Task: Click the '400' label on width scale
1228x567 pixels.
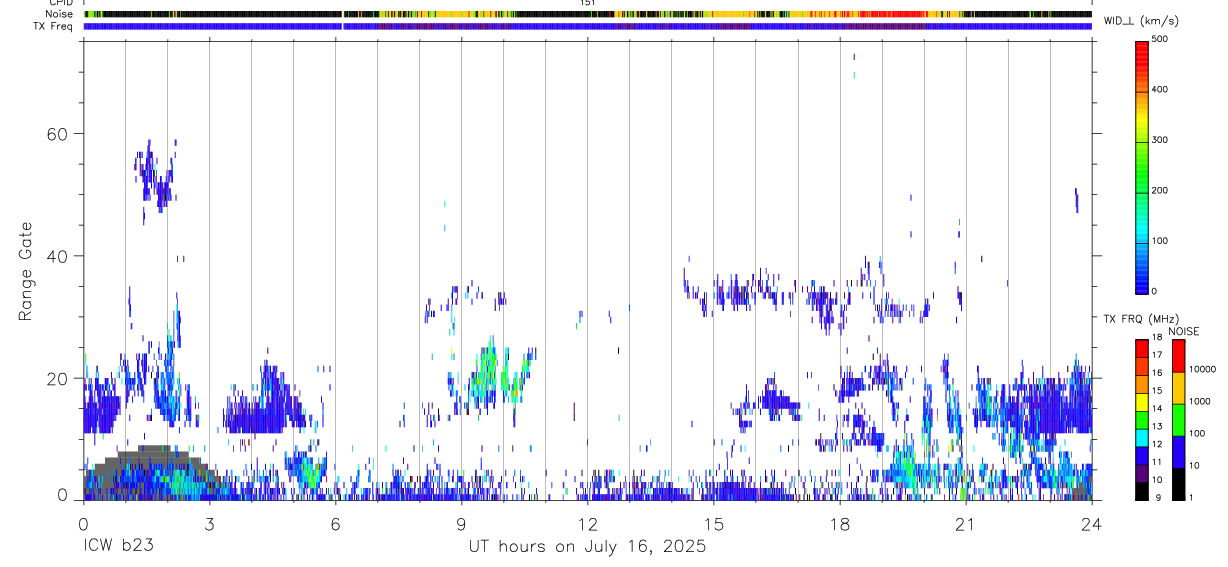Action: tap(1160, 90)
